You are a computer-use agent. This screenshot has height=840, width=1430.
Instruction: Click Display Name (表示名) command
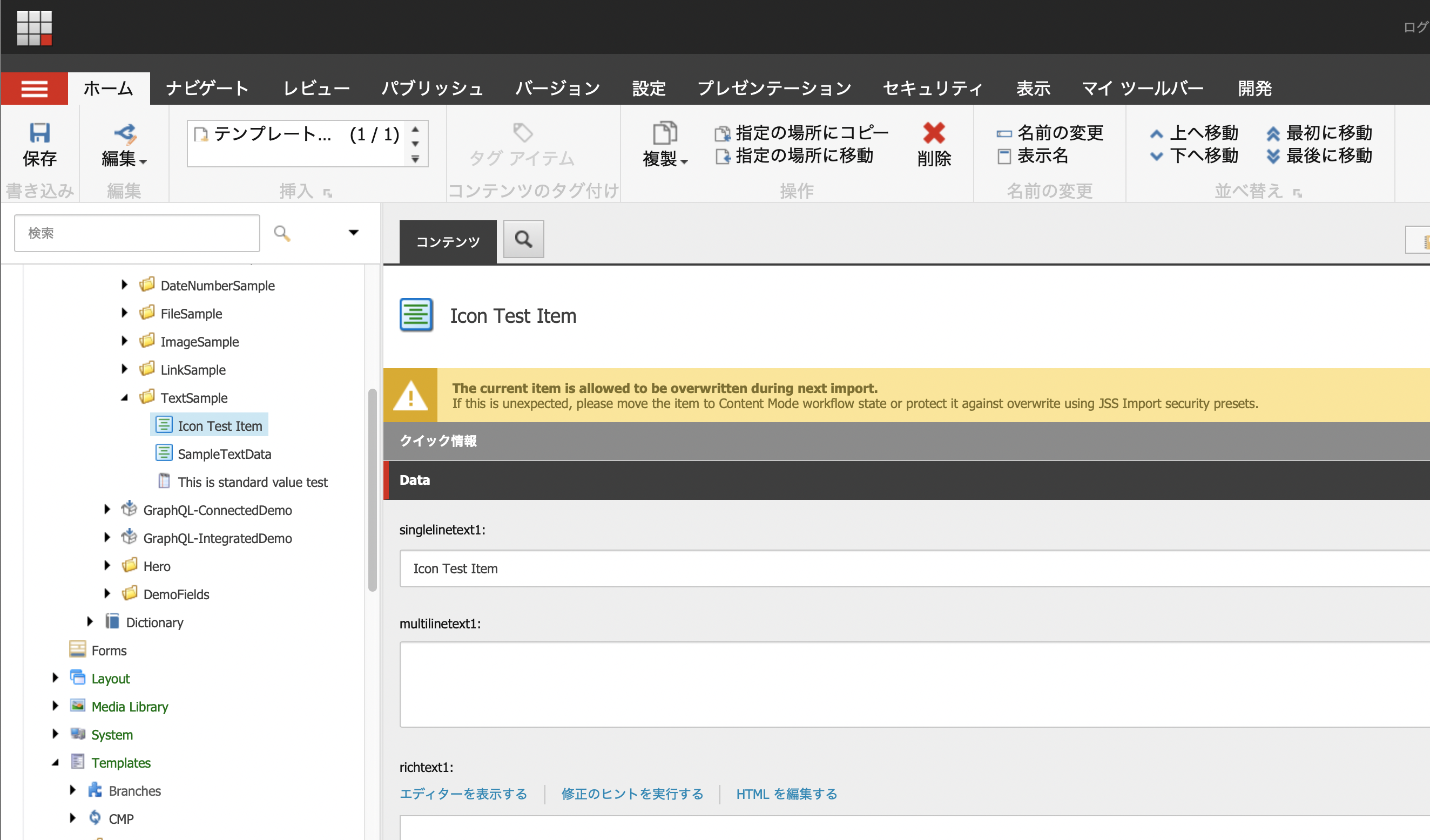1032,155
